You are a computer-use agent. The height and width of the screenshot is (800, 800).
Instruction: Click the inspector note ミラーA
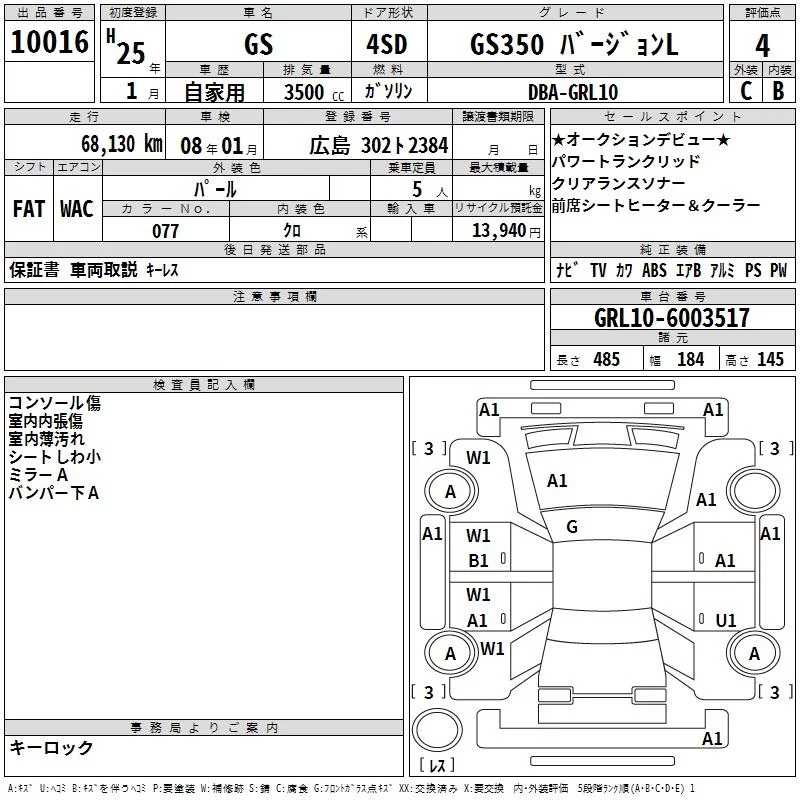click(38, 475)
